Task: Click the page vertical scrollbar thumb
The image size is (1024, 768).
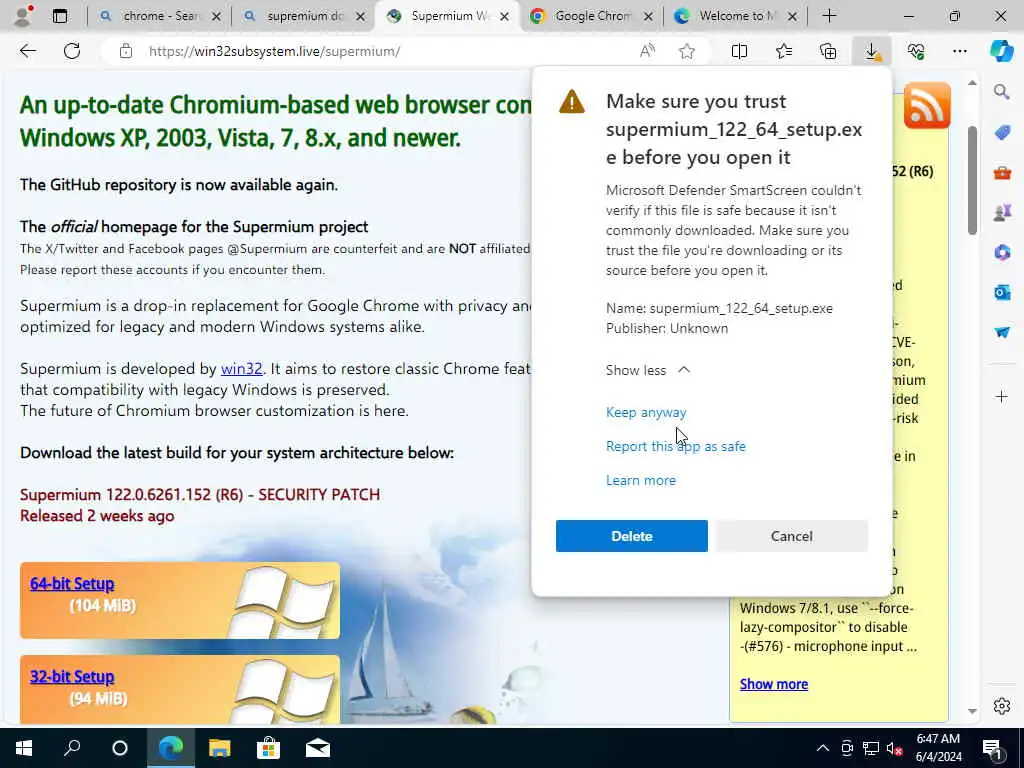Action: 972,180
